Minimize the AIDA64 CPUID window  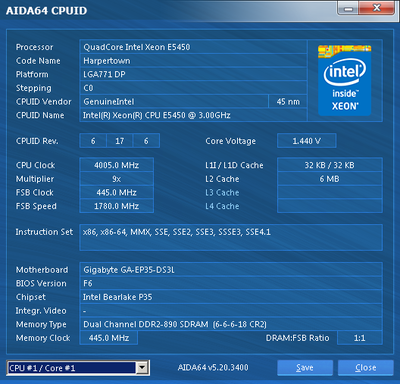point(348,8)
